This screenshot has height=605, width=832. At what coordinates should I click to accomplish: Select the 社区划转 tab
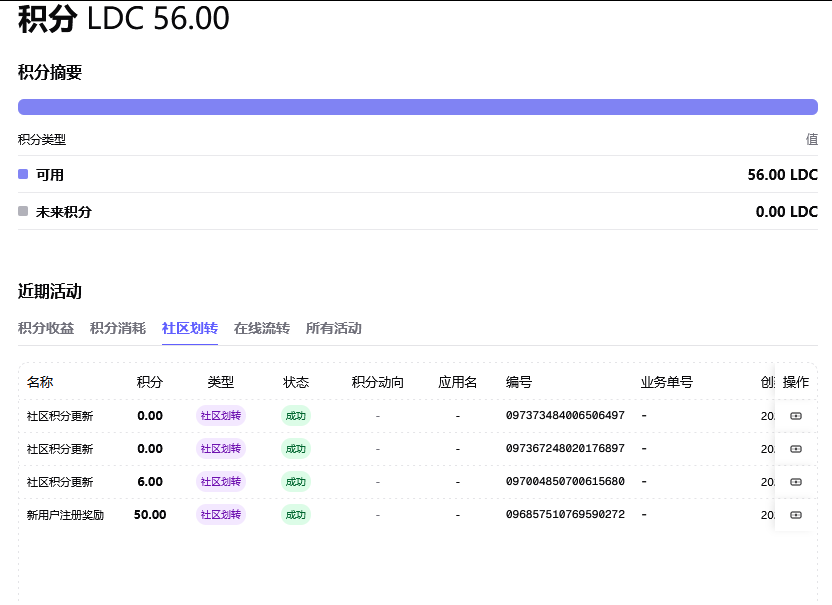tap(190, 329)
